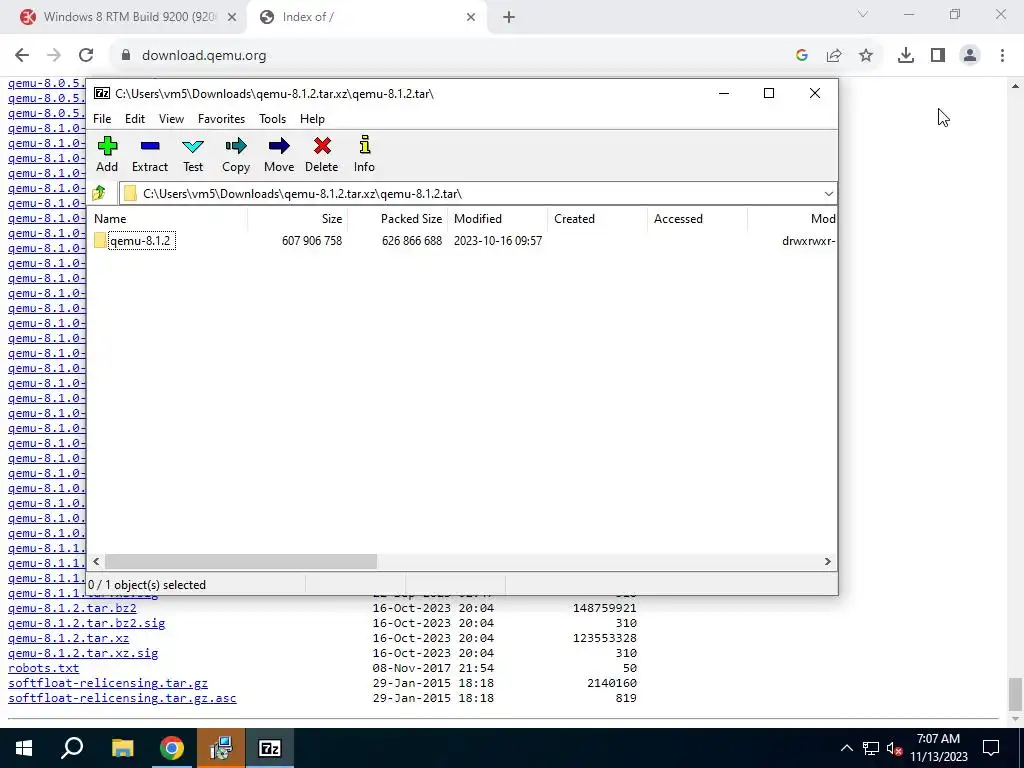Go up one folder level in 7-Zip

point(99,193)
